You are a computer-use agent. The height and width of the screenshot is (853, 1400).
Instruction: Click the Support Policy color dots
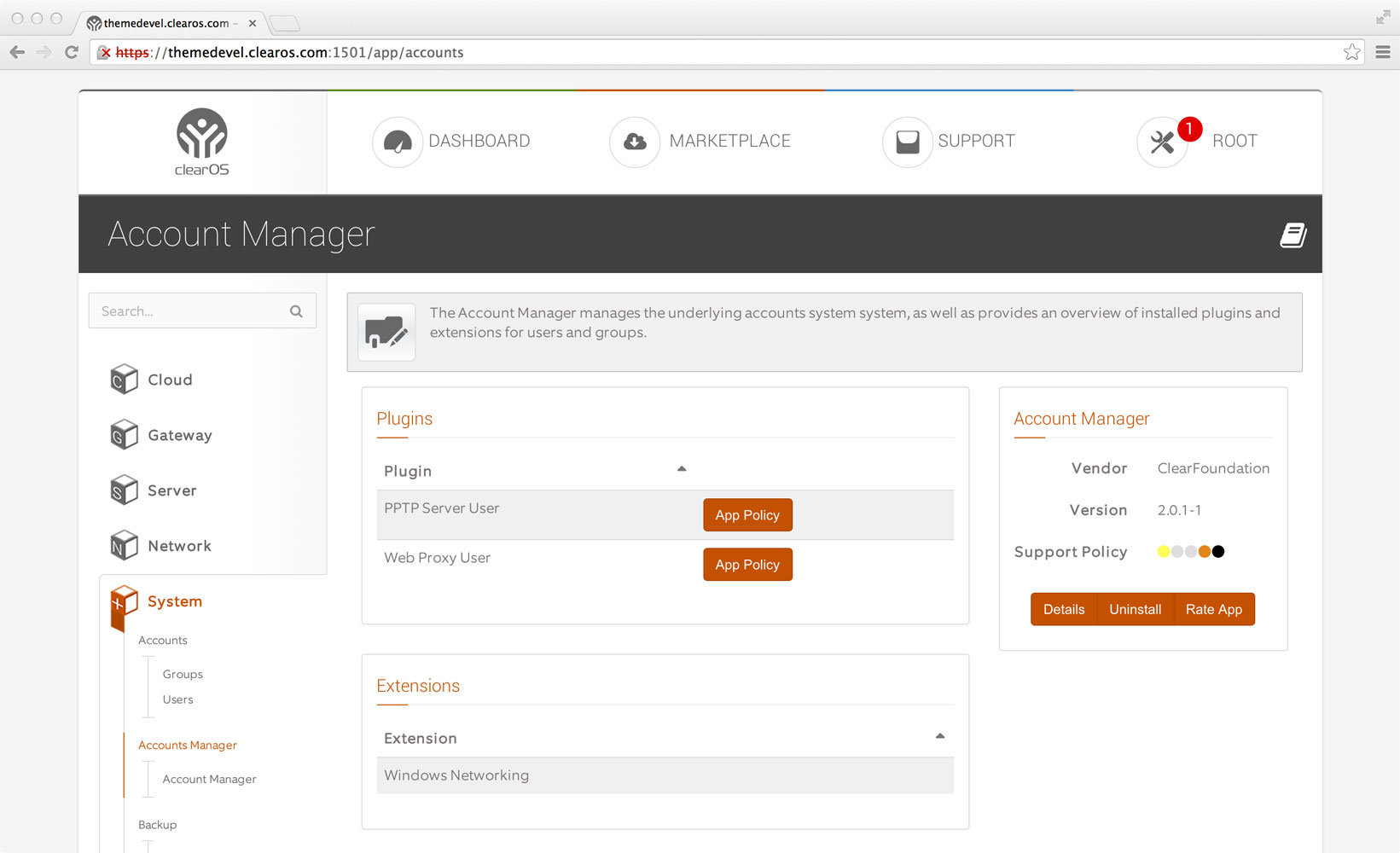pos(1191,552)
